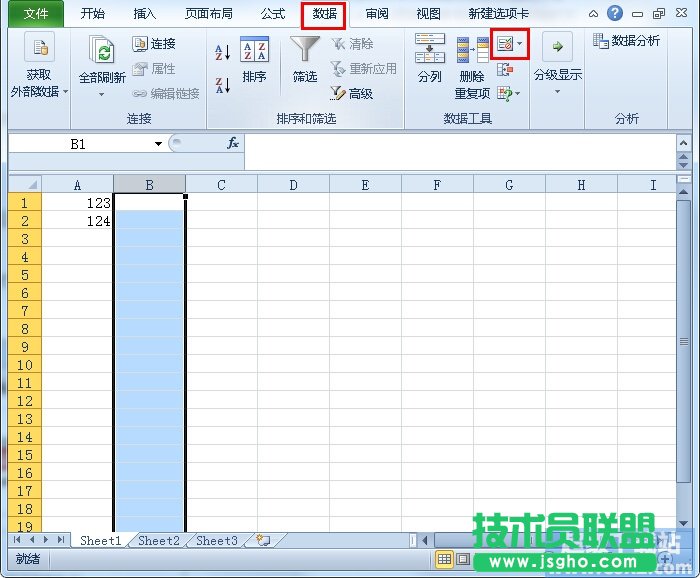Show the previous sheet tab
The height and width of the screenshot is (578, 700).
pyautogui.click(x=32, y=540)
